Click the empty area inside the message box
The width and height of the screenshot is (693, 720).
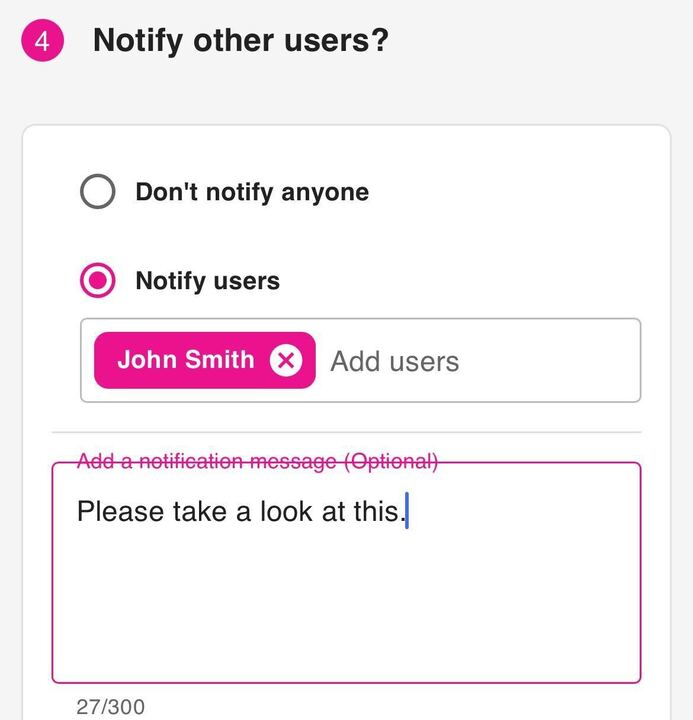(x=345, y=610)
